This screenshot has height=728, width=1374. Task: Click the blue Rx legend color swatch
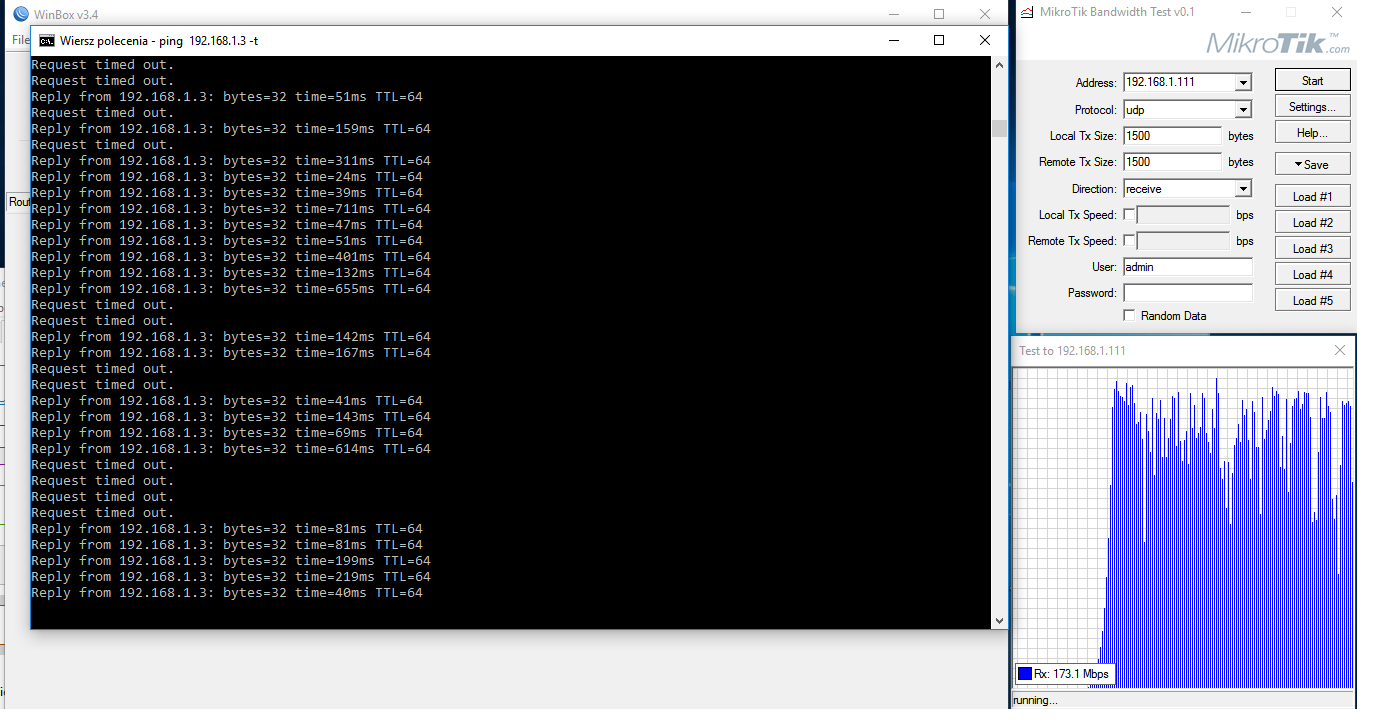pos(1025,674)
